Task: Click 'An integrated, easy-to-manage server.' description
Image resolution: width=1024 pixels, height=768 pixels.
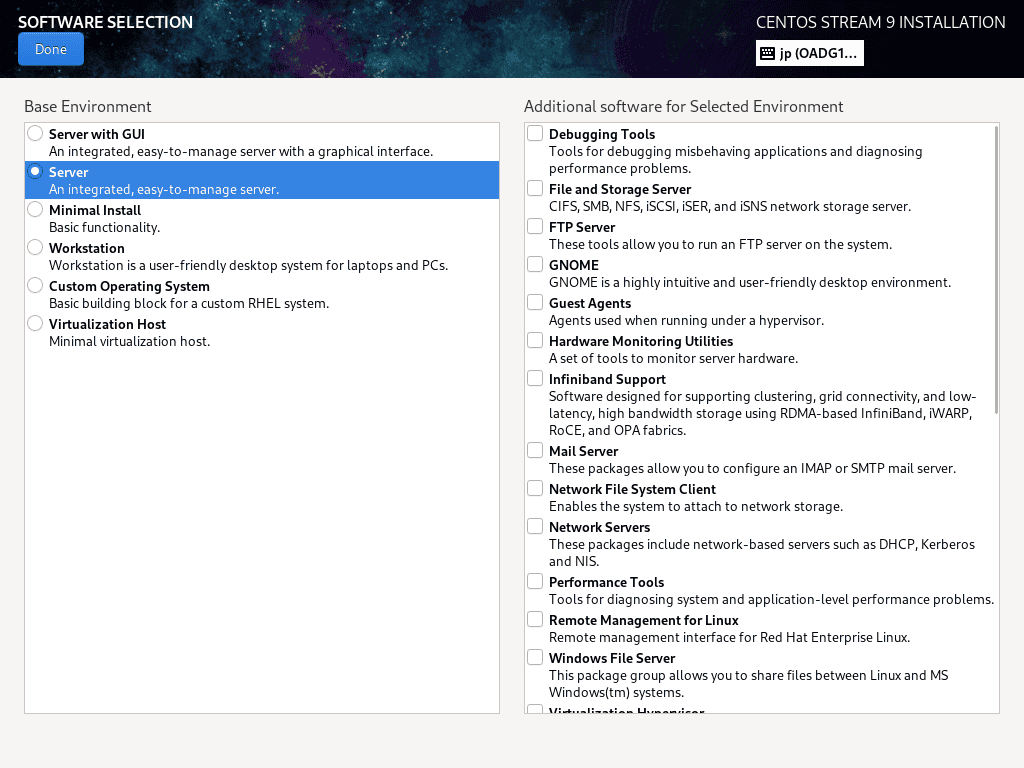Action: [x=164, y=189]
